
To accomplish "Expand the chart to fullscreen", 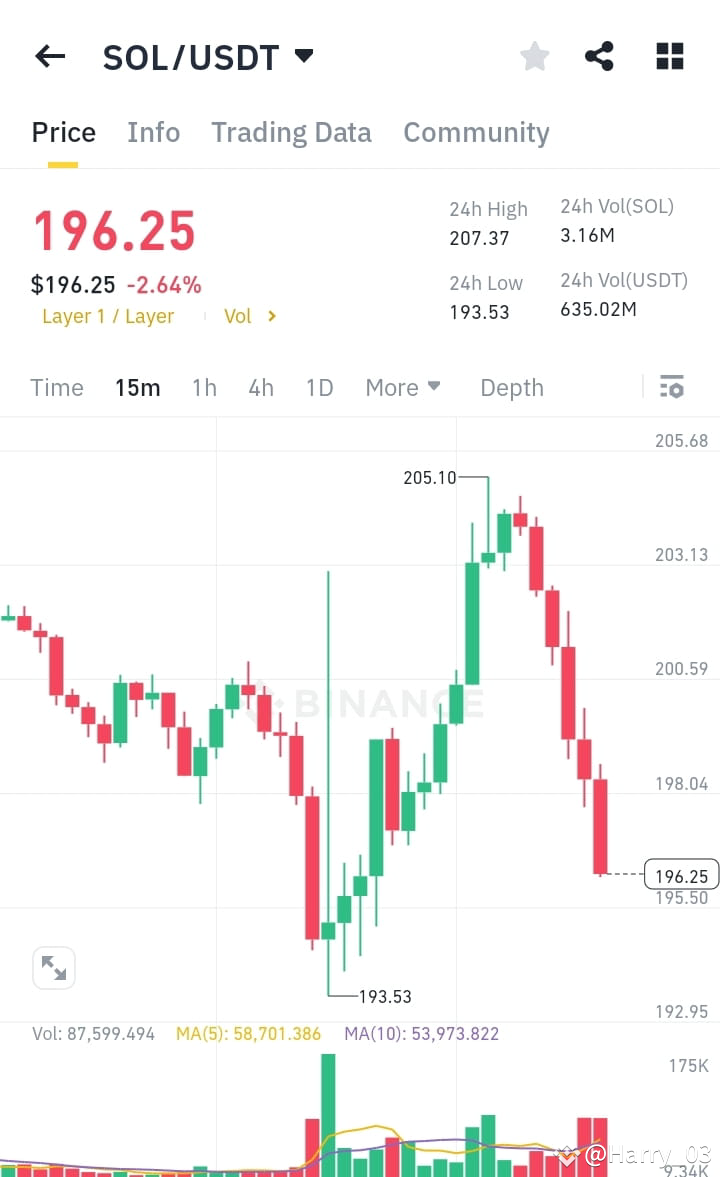I will click(53, 967).
